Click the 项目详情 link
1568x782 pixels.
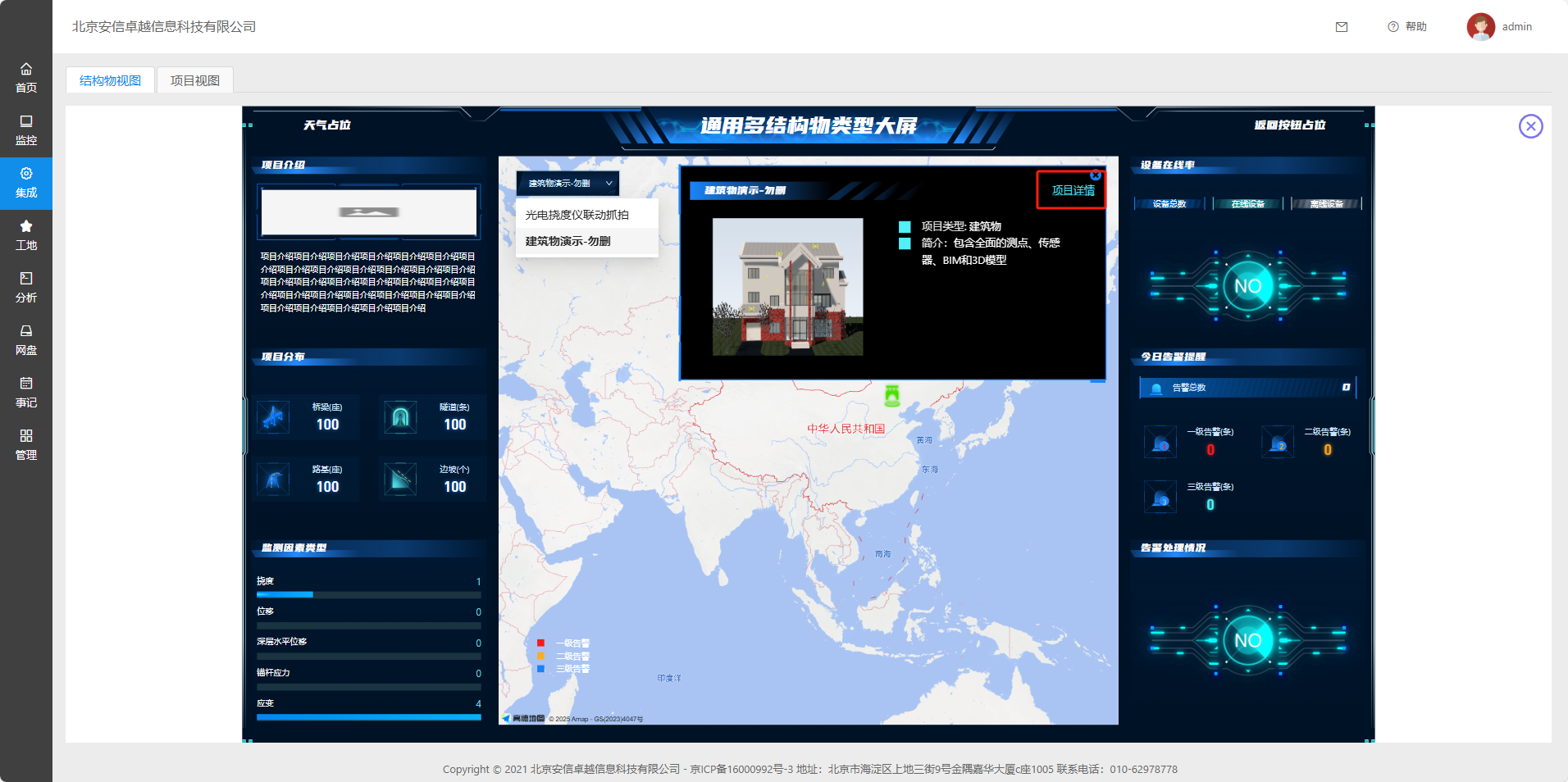[1073, 191]
